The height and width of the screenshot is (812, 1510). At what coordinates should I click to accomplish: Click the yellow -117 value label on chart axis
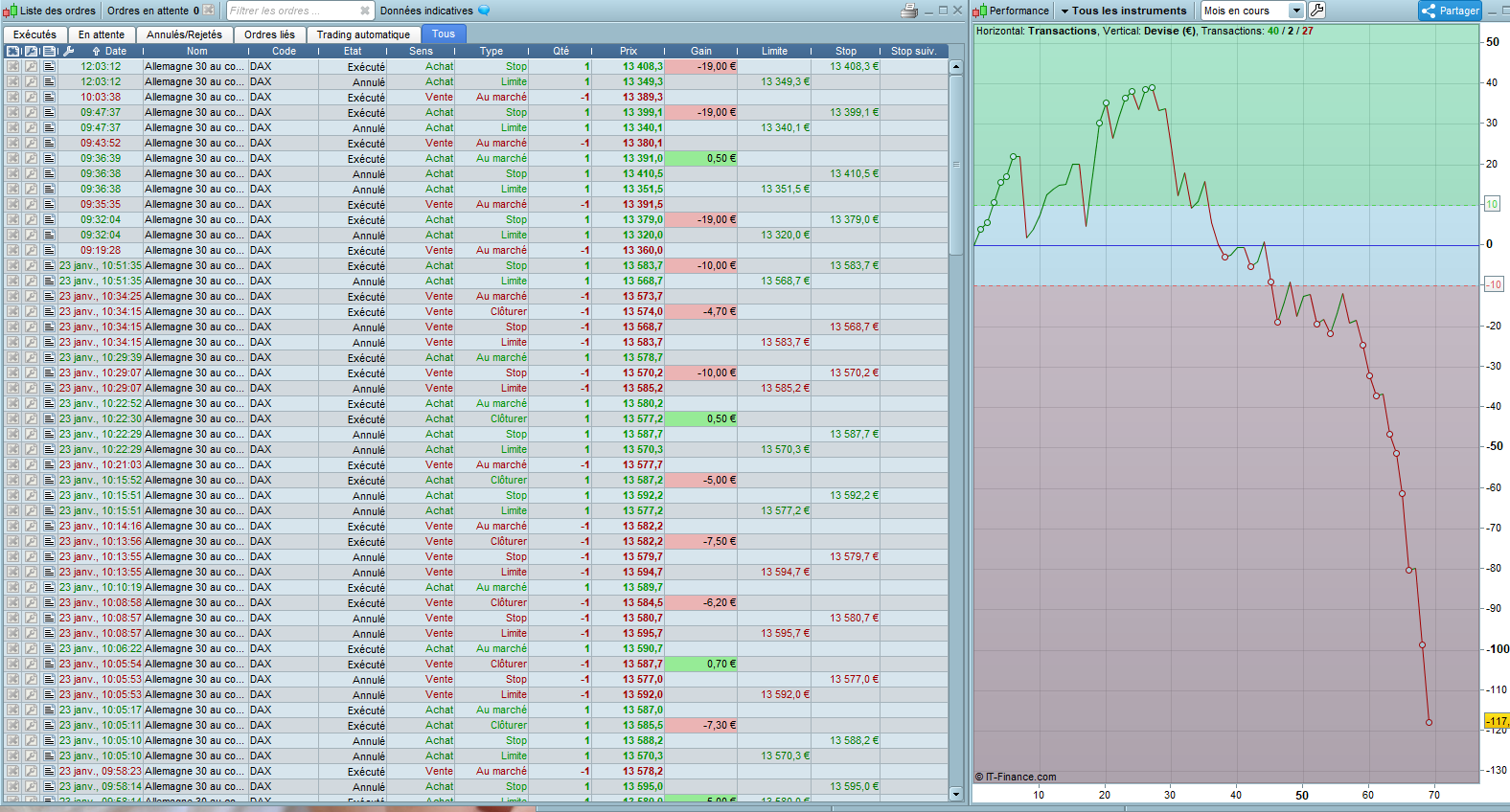[1497, 721]
